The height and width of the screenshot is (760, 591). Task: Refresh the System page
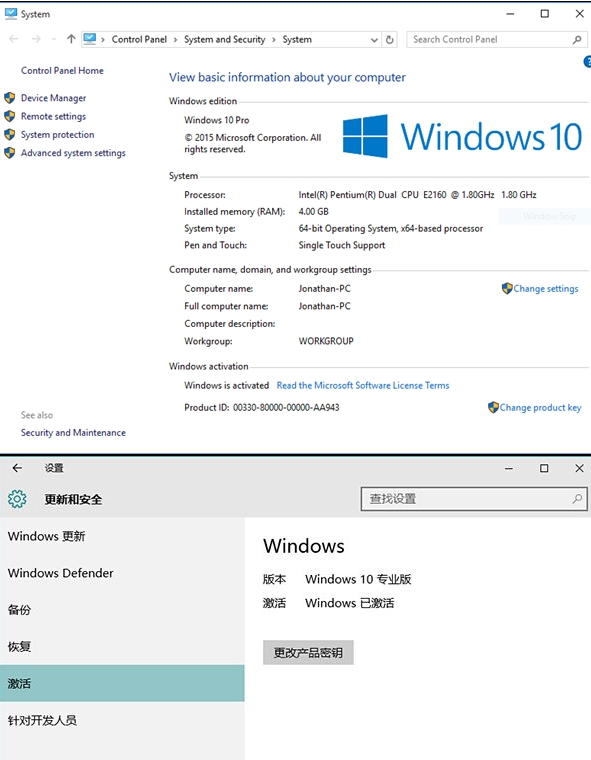[389, 40]
